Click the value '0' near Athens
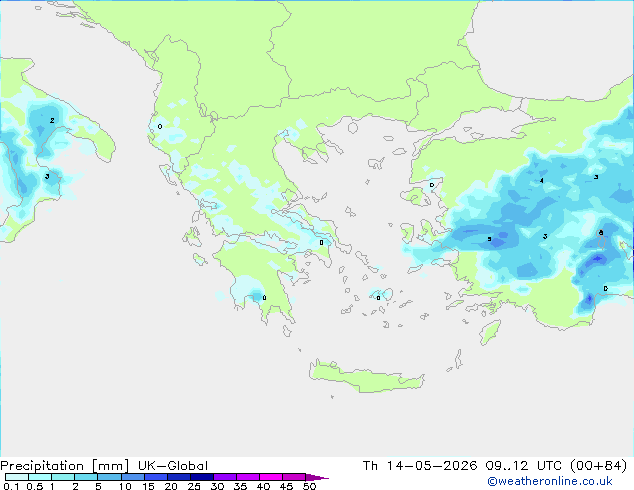The height and width of the screenshot is (490, 634). pyautogui.click(x=321, y=243)
